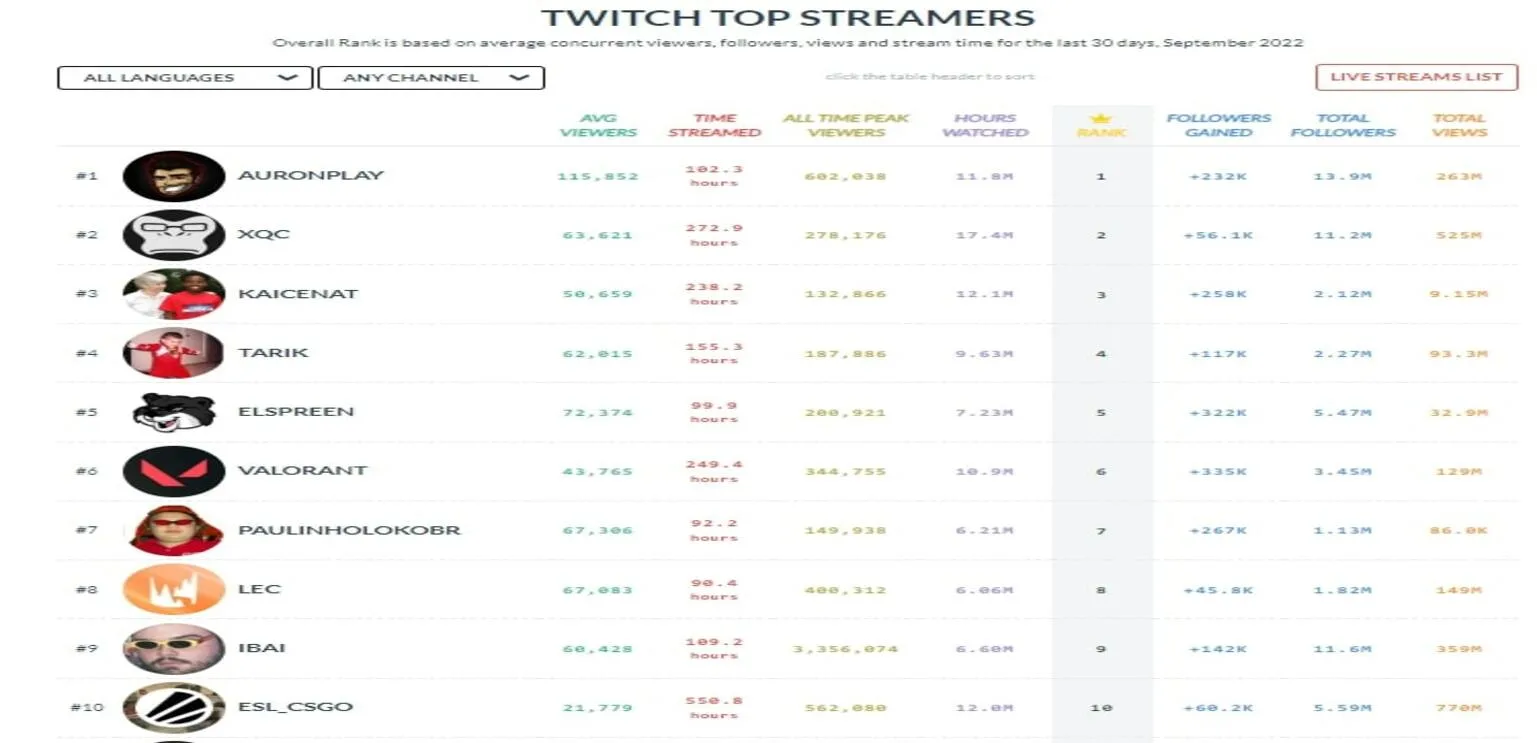Screen dimensions: 1537x743
Task: Sort by AVG VIEWERS column header
Action: pos(599,124)
